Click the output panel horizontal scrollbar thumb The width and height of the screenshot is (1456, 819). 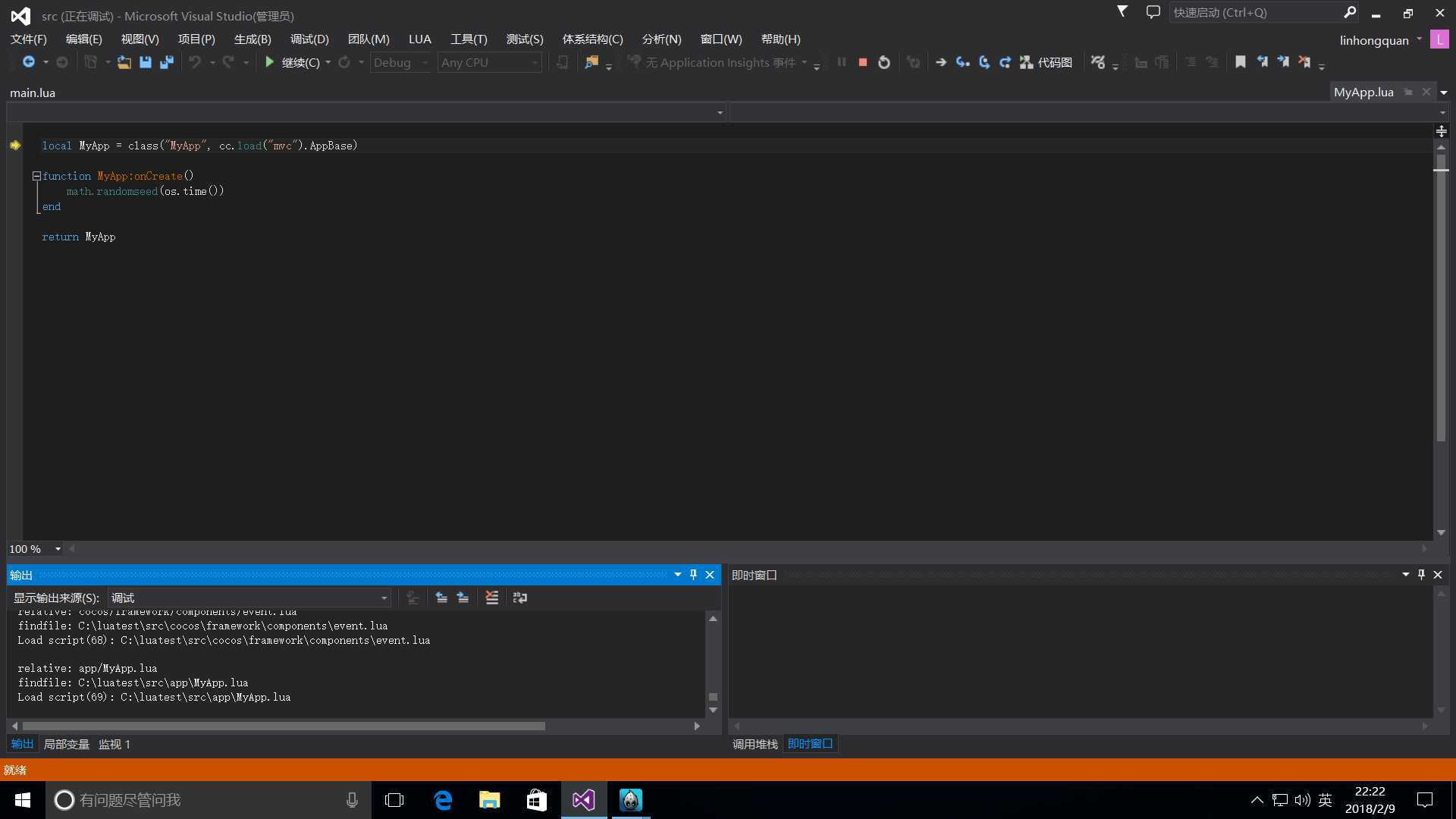pos(284,726)
